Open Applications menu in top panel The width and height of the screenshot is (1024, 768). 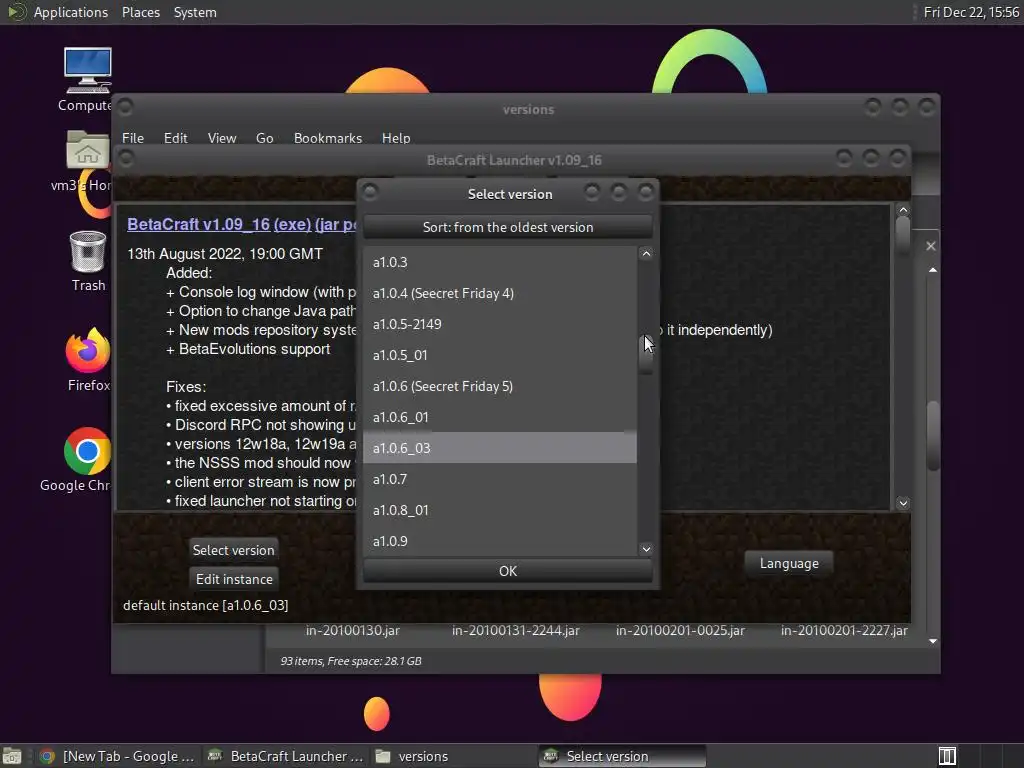point(71,12)
